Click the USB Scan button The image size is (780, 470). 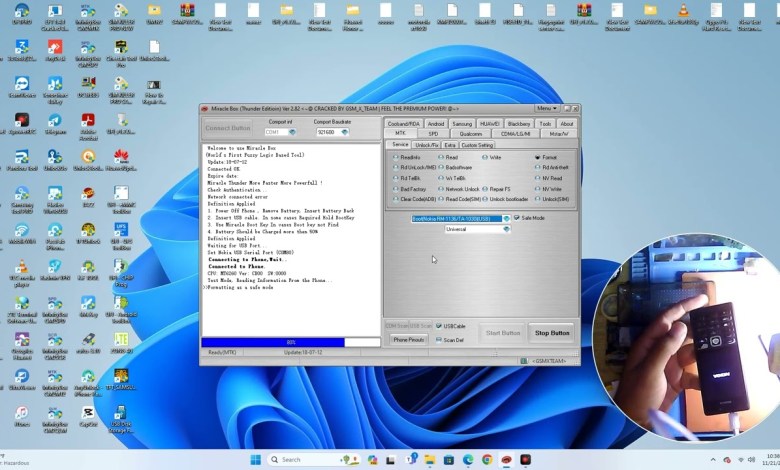pos(420,326)
